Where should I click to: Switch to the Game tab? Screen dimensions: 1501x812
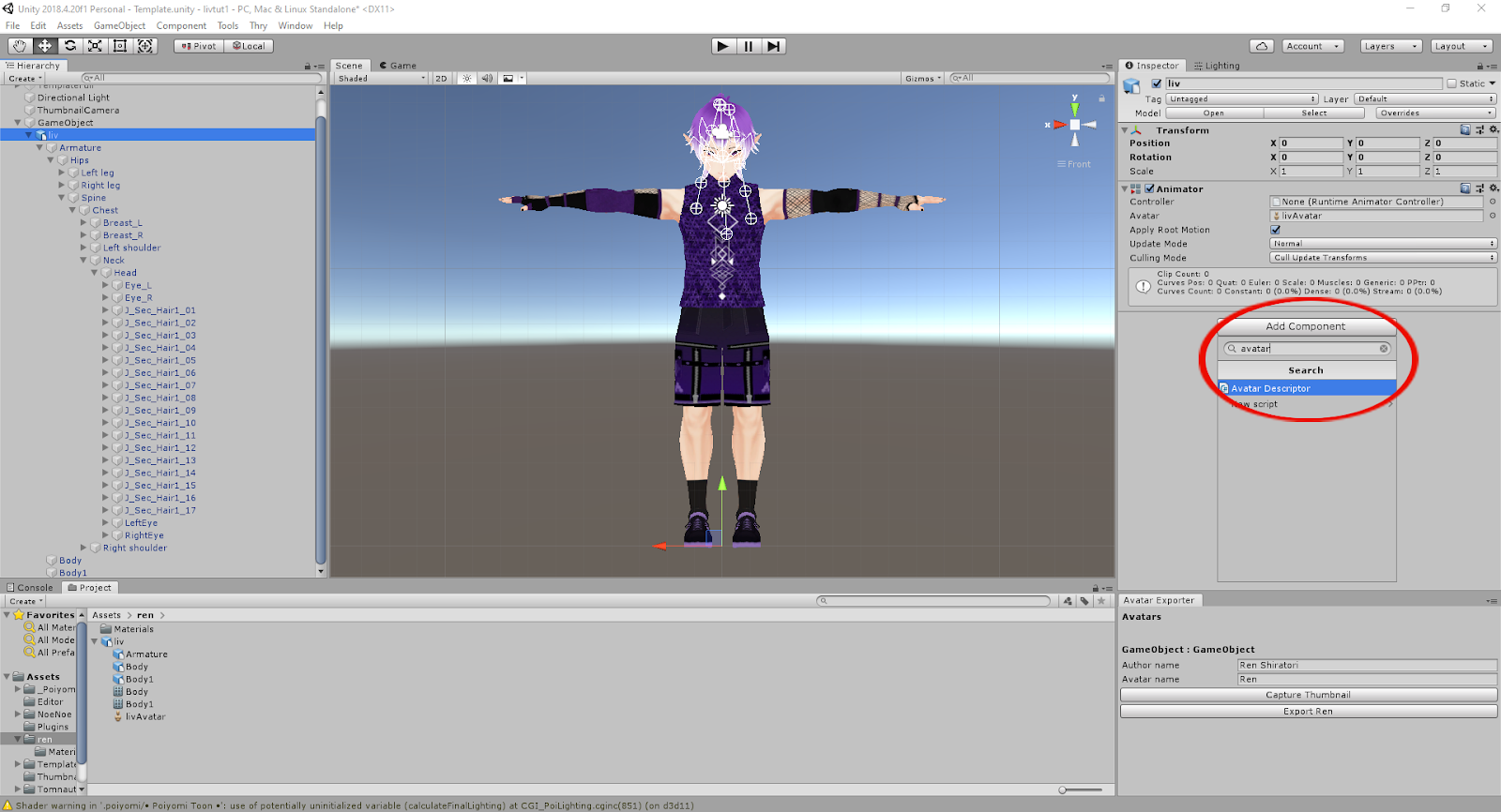click(x=398, y=66)
